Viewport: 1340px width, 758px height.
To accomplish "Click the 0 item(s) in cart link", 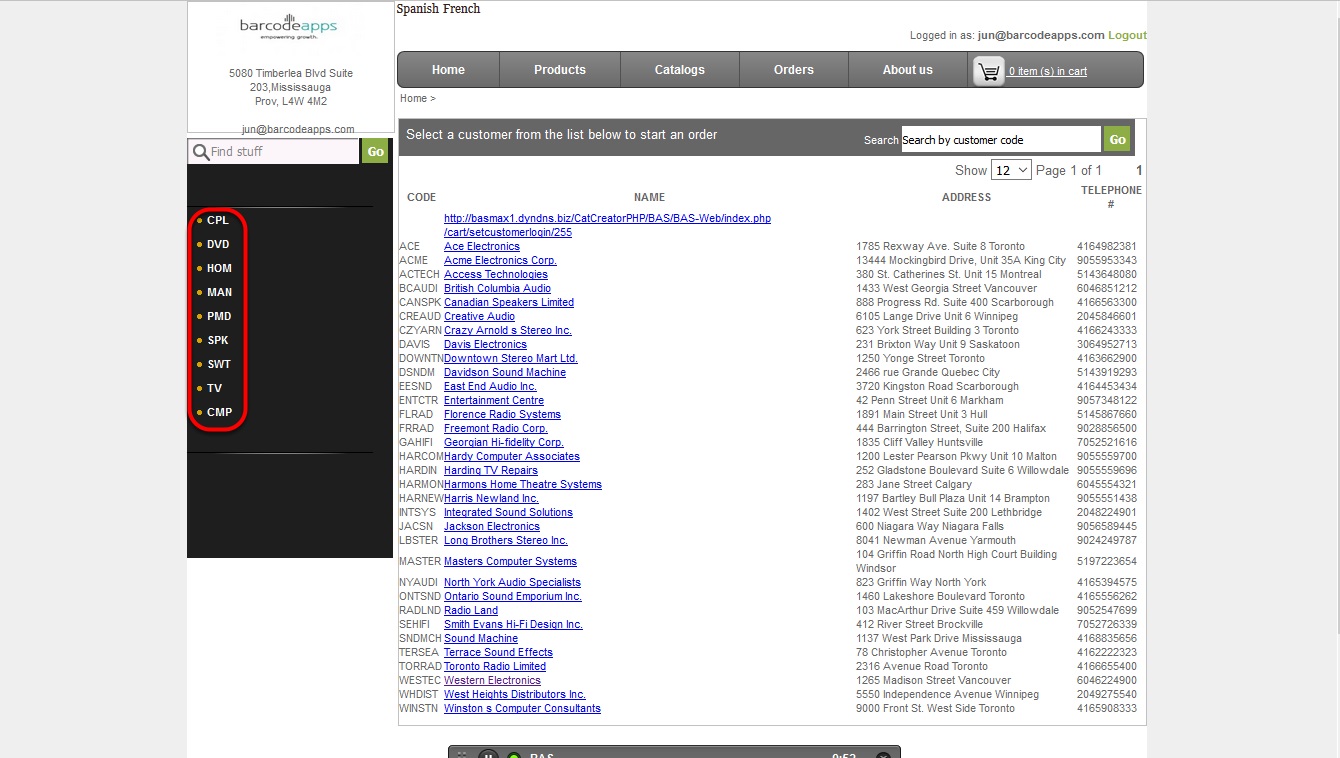I will tap(1048, 71).
